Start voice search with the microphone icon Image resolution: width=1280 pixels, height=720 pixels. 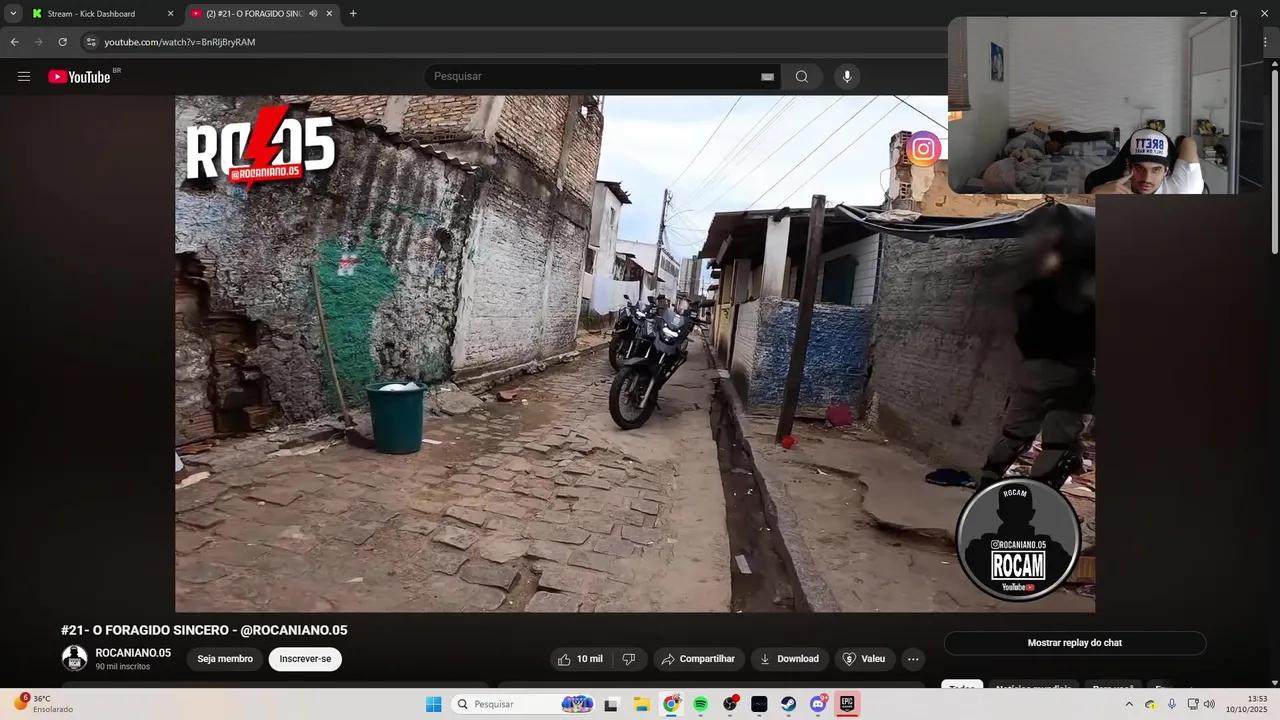click(847, 77)
